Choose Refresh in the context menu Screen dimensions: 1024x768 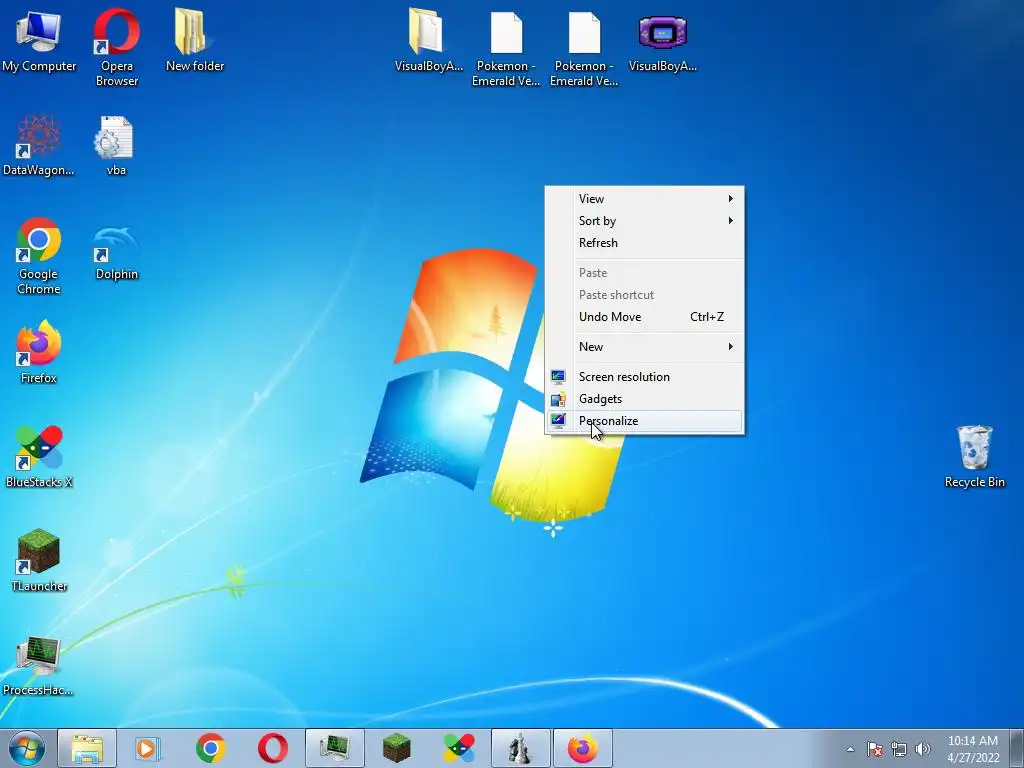click(x=645, y=243)
